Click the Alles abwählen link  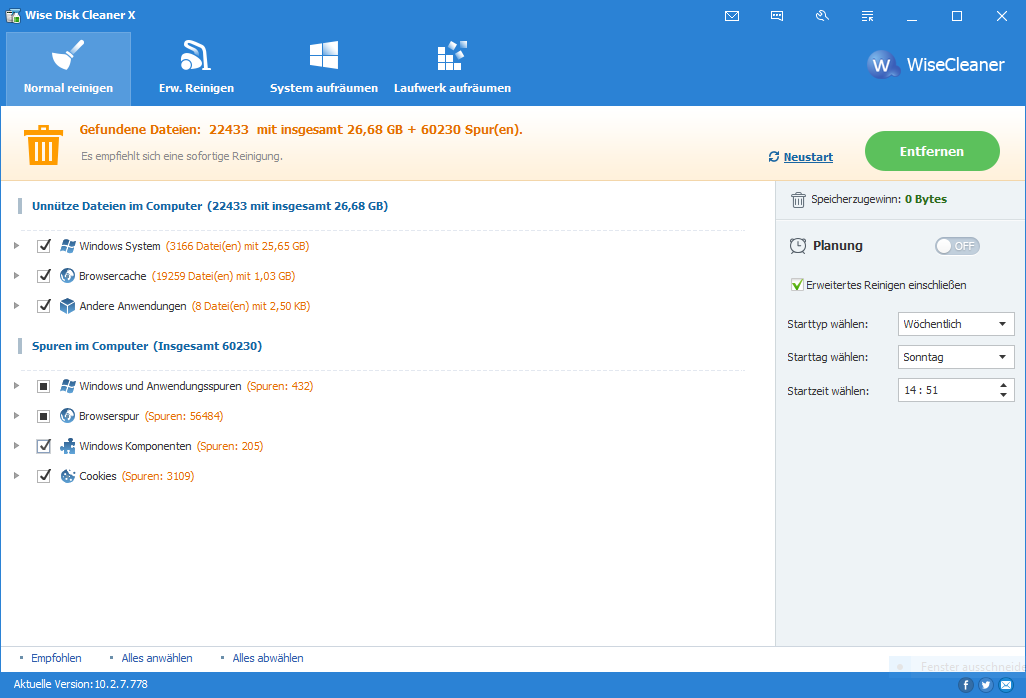pyautogui.click(x=267, y=658)
